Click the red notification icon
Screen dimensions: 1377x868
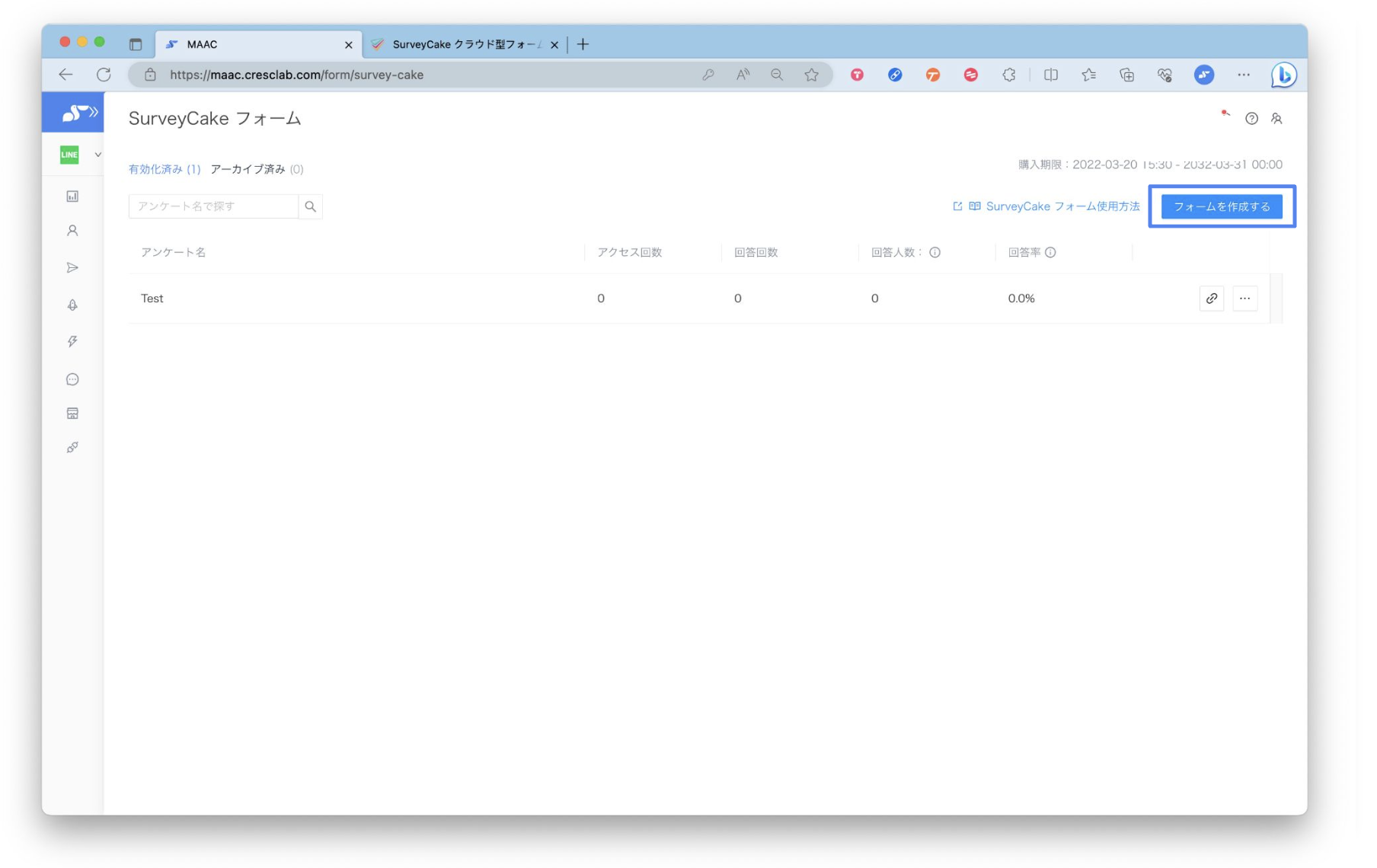coord(1225,113)
